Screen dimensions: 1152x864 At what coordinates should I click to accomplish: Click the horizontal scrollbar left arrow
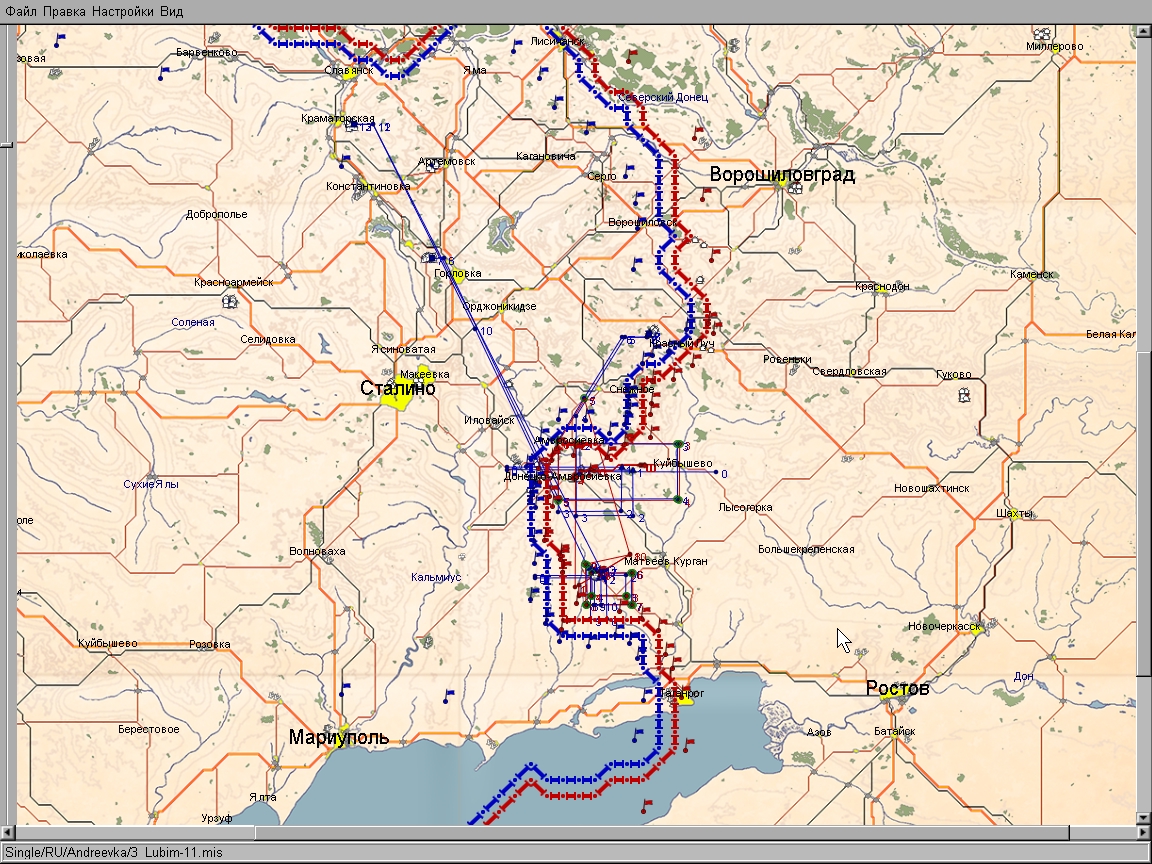tap(7, 832)
